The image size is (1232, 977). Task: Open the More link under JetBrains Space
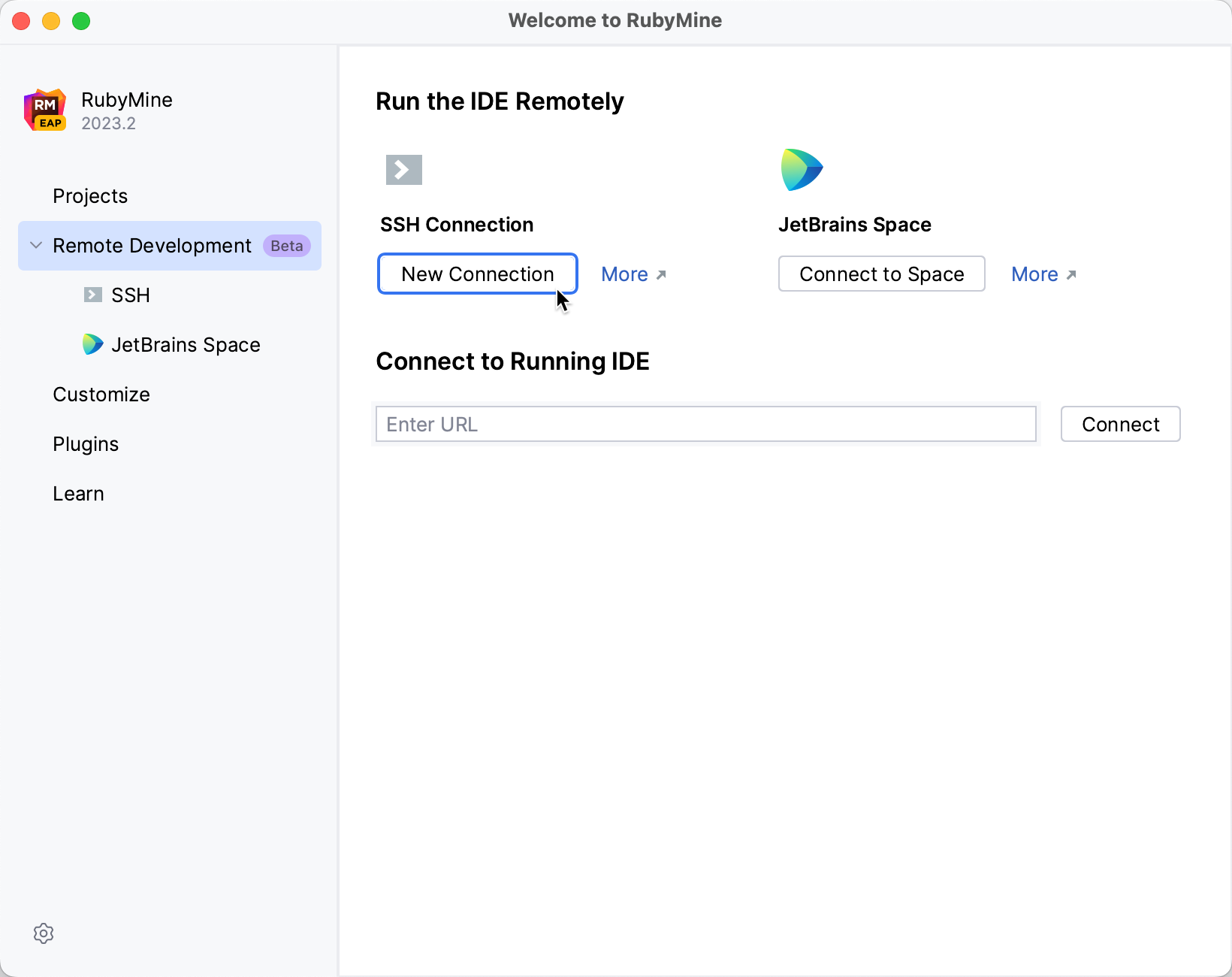point(1034,274)
